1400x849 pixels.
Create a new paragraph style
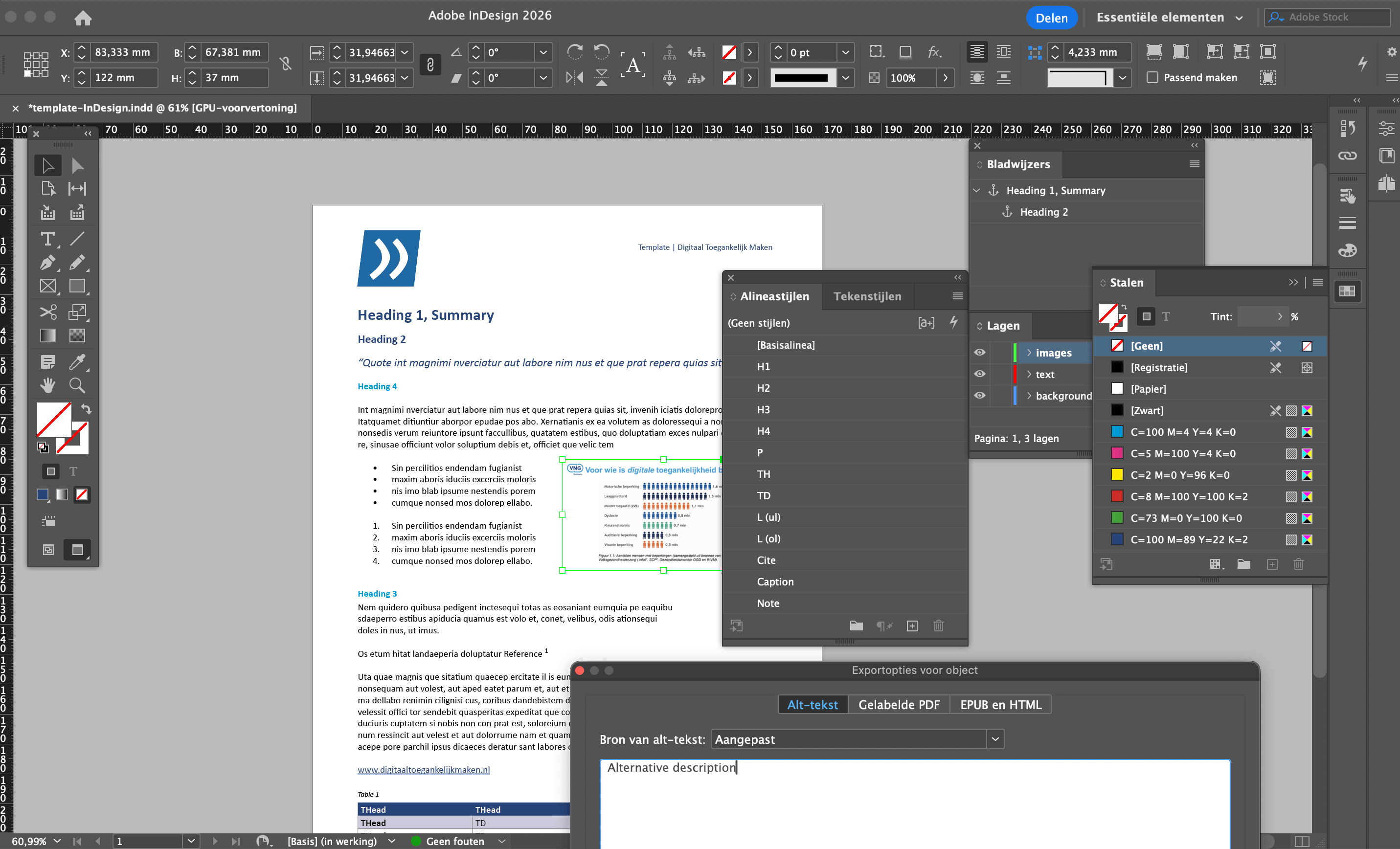pos(912,626)
